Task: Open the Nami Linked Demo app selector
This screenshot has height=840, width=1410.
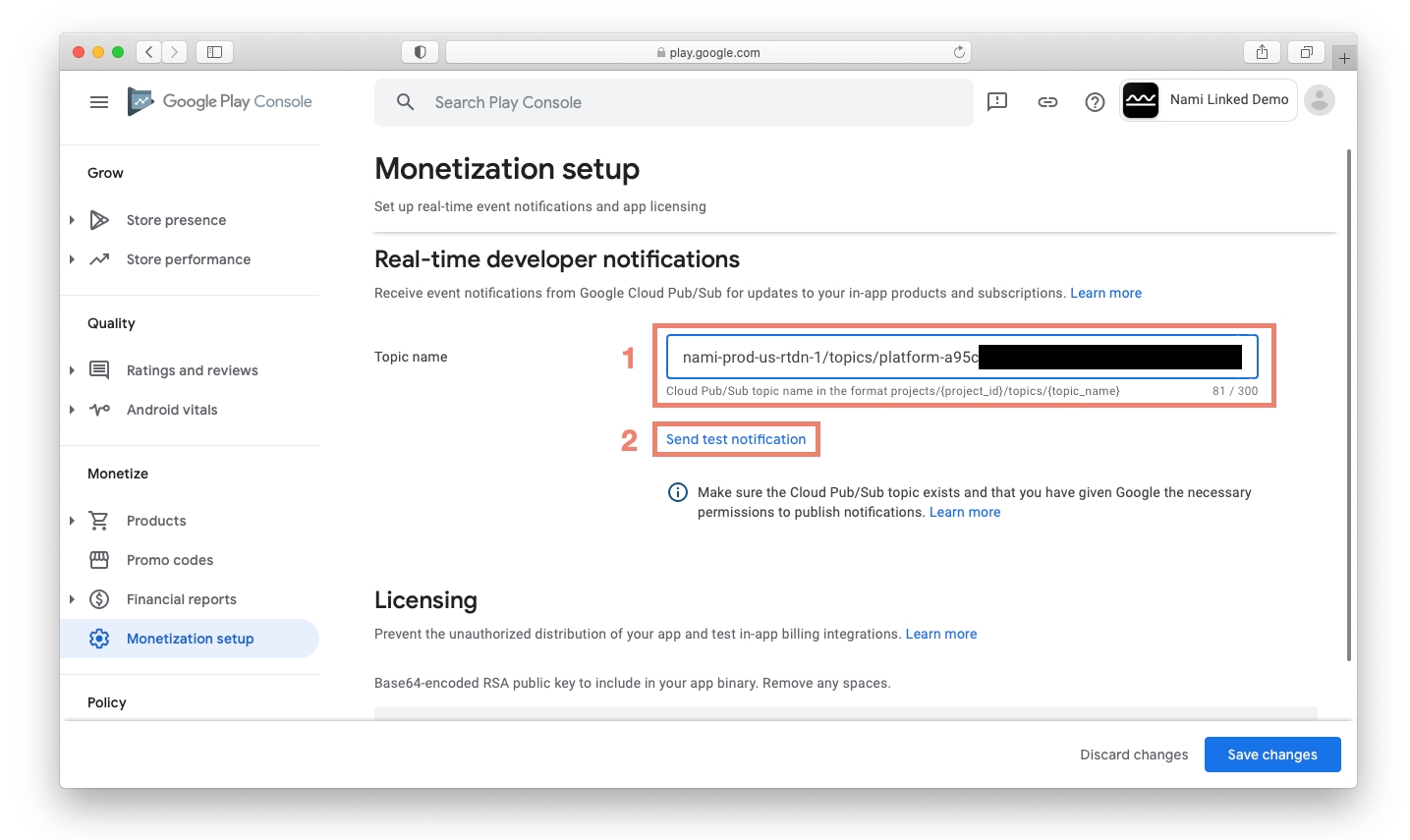Action: click(x=1209, y=100)
